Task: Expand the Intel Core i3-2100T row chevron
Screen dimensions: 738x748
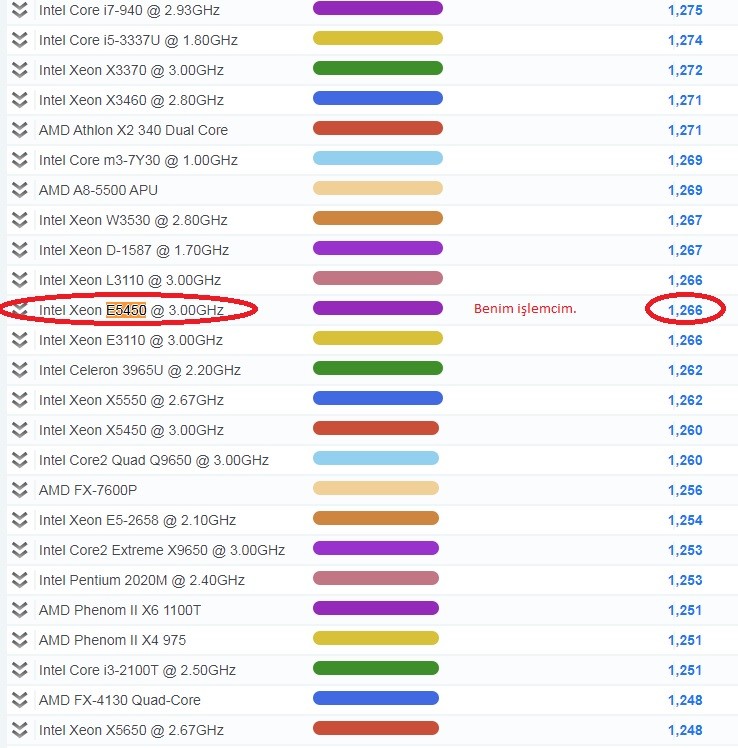Action: (20, 670)
